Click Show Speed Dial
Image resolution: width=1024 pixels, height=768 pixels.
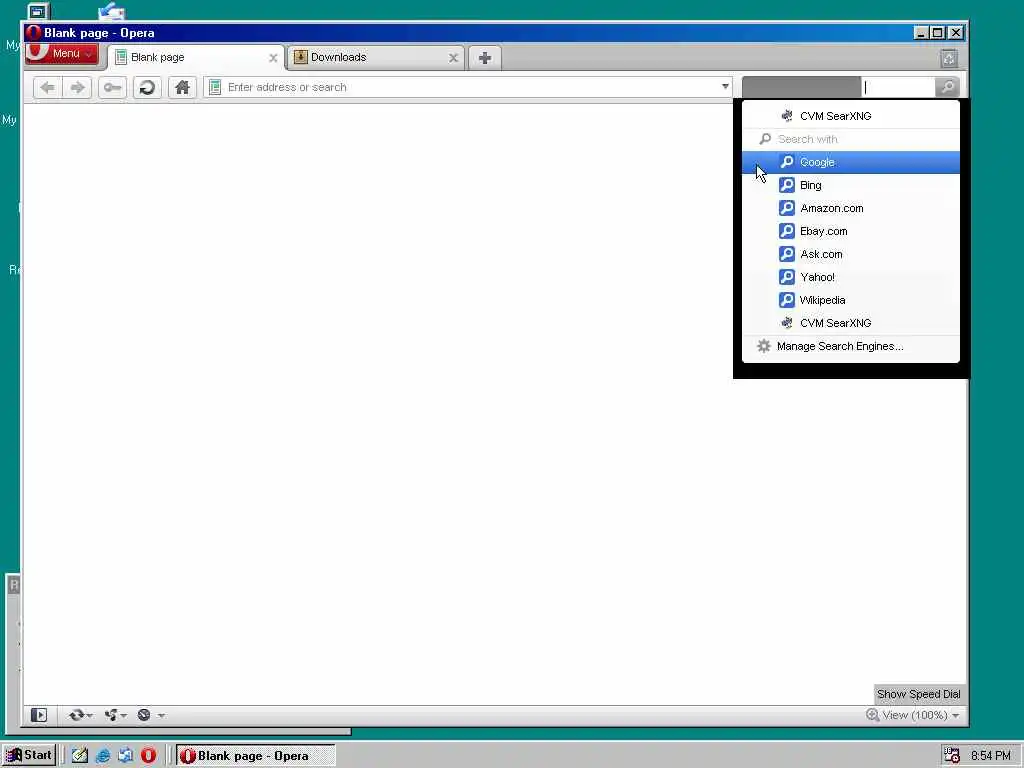coord(918,694)
